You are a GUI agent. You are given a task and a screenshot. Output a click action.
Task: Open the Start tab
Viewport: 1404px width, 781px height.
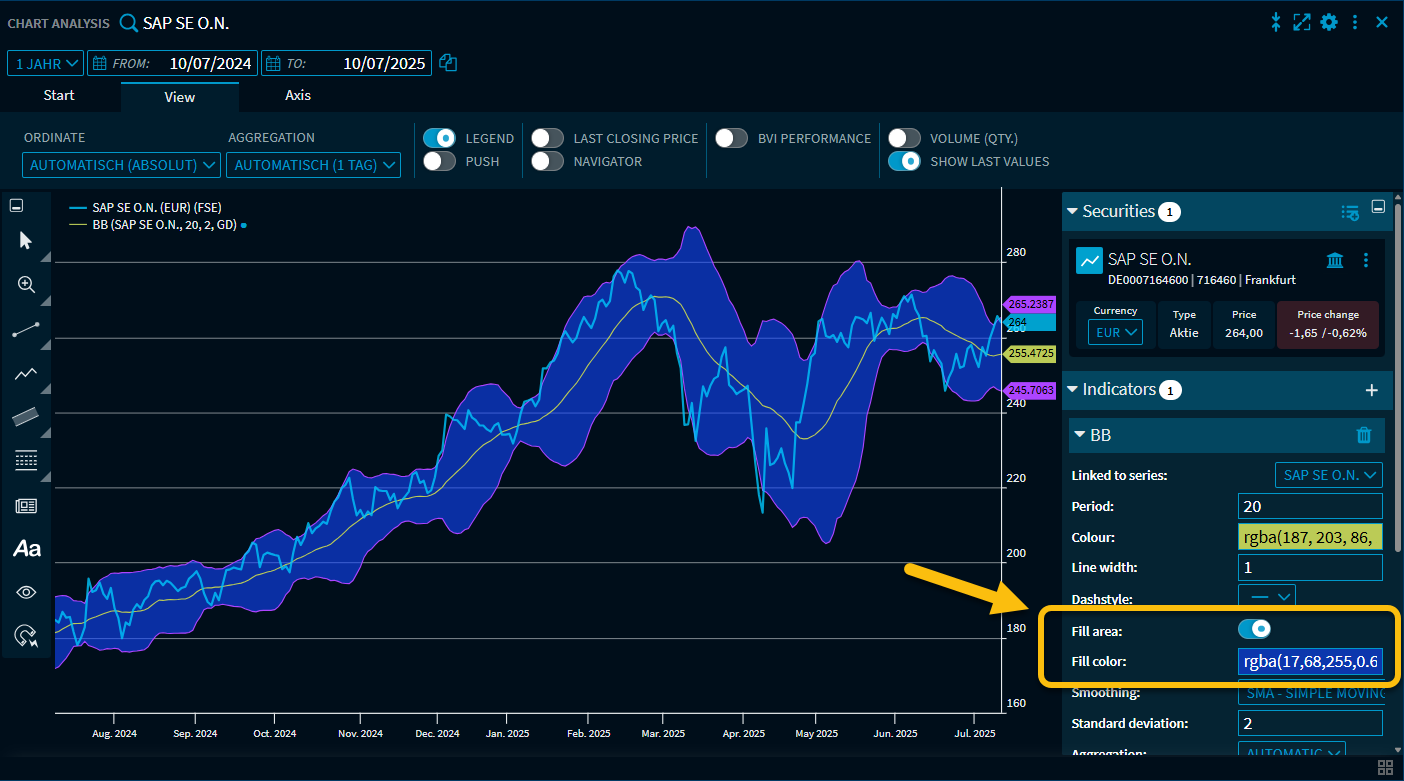[x=59, y=96]
